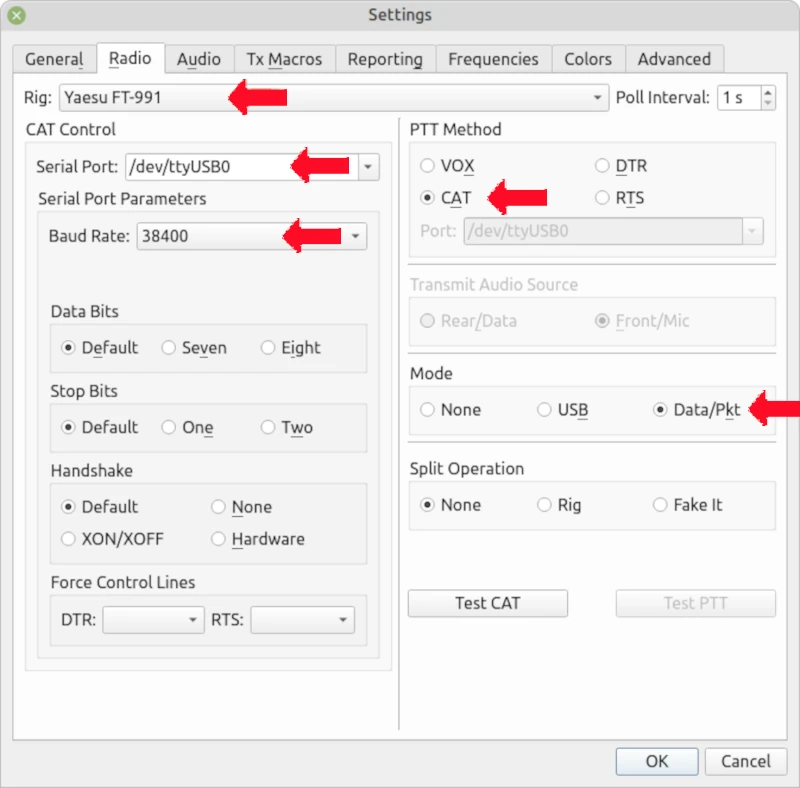Select Two stop bits
The width and height of the screenshot is (800, 788).
[x=268, y=428]
